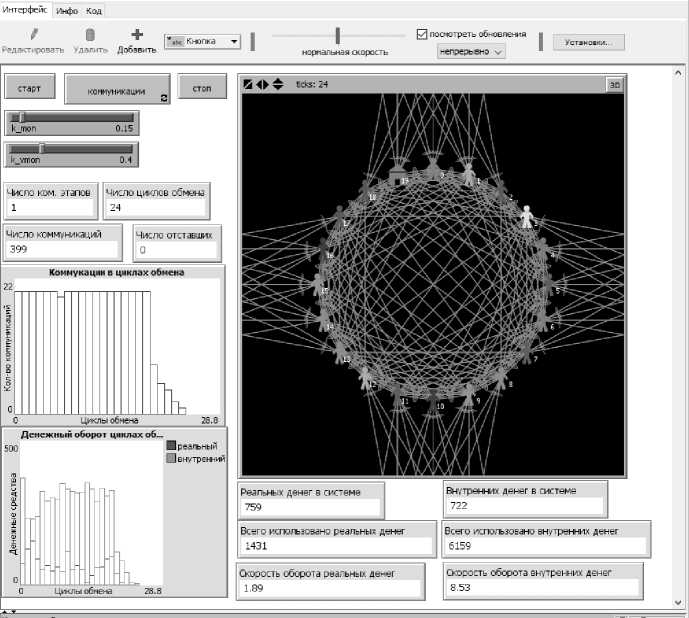Select white person agent number 3

click(526, 217)
